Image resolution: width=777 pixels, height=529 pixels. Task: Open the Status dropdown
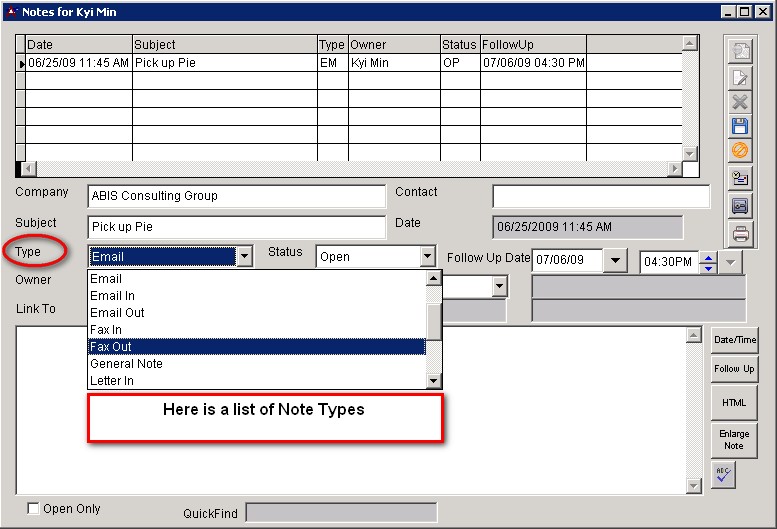coord(427,257)
